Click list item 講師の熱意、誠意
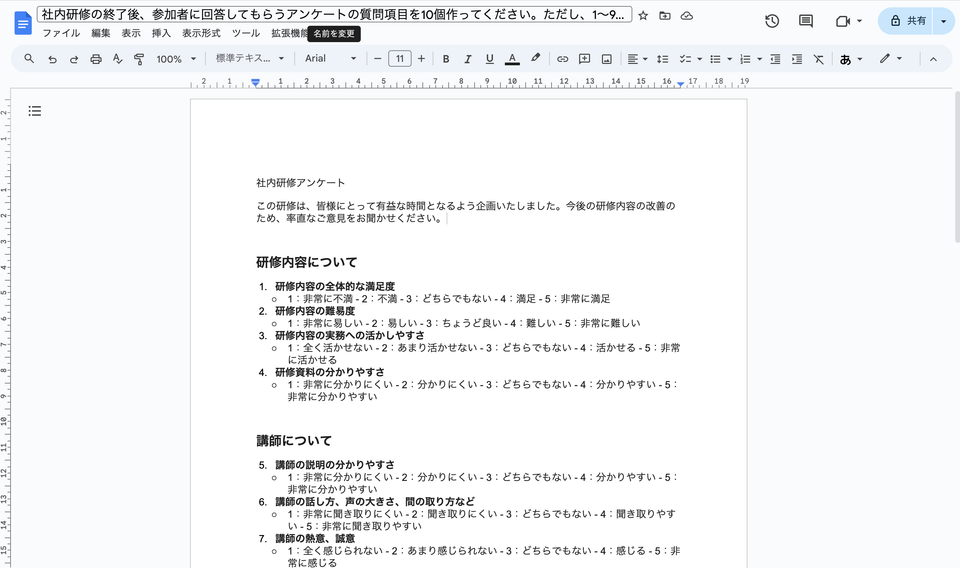This screenshot has height=568, width=960. [x=315, y=539]
